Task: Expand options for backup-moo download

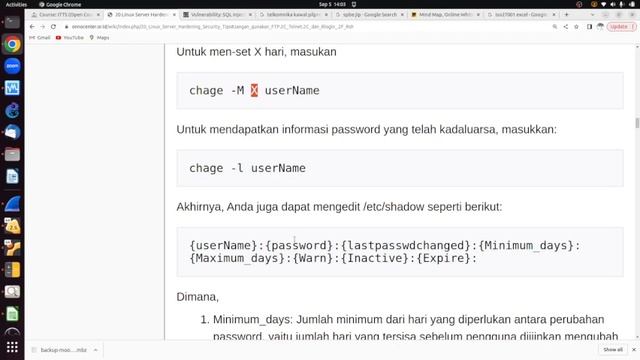Action: coord(95,350)
